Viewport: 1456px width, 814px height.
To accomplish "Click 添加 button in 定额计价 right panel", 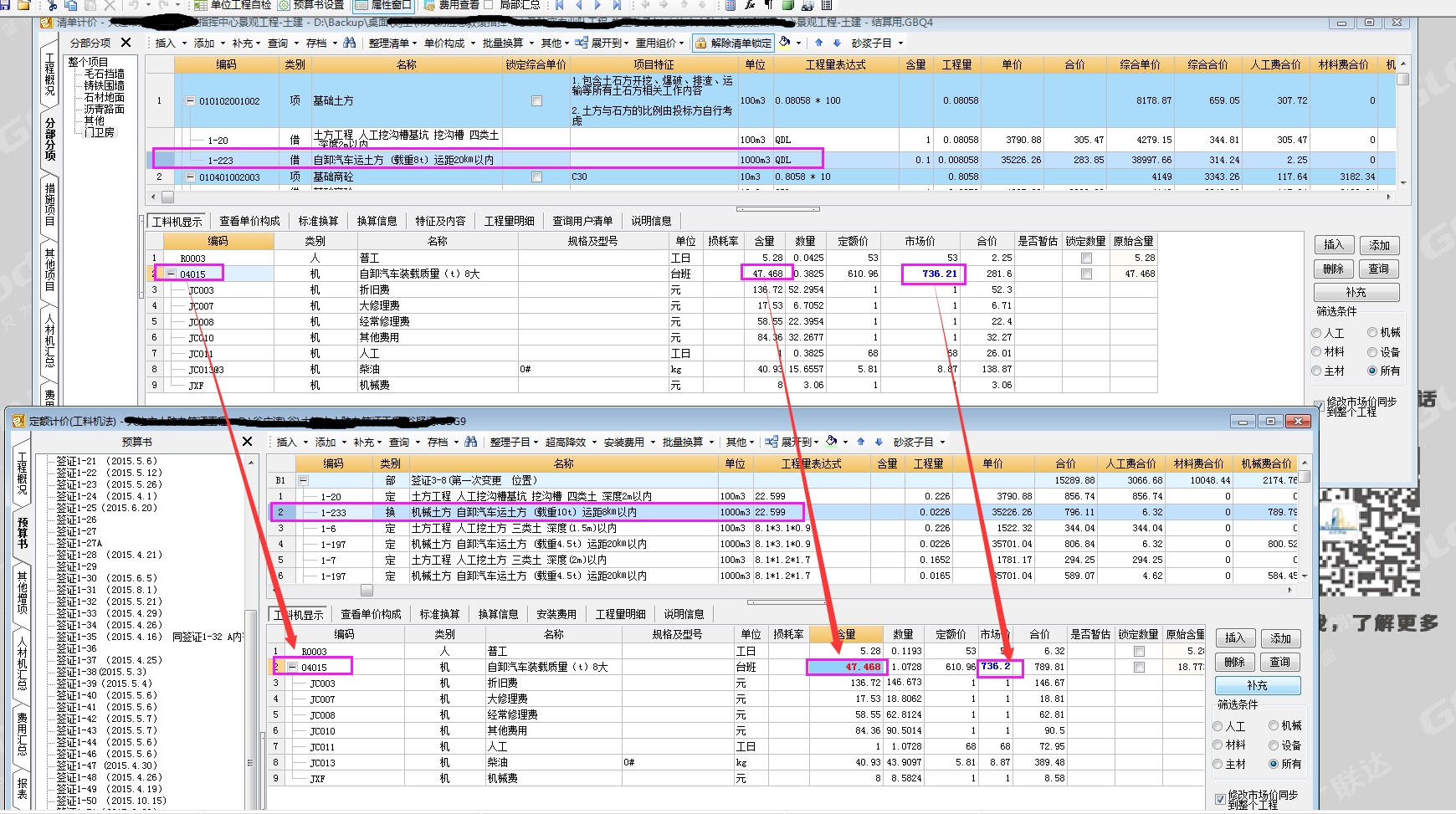I will (1280, 637).
